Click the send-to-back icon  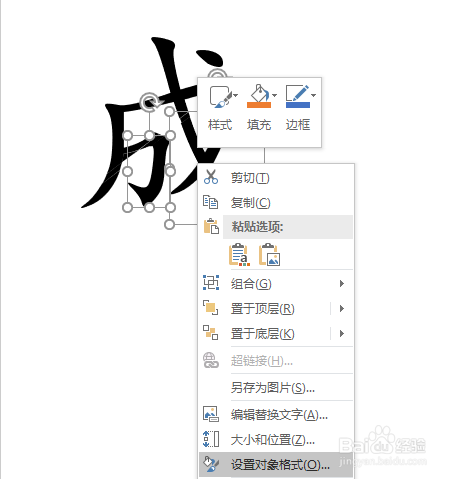(x=211, y=333)
